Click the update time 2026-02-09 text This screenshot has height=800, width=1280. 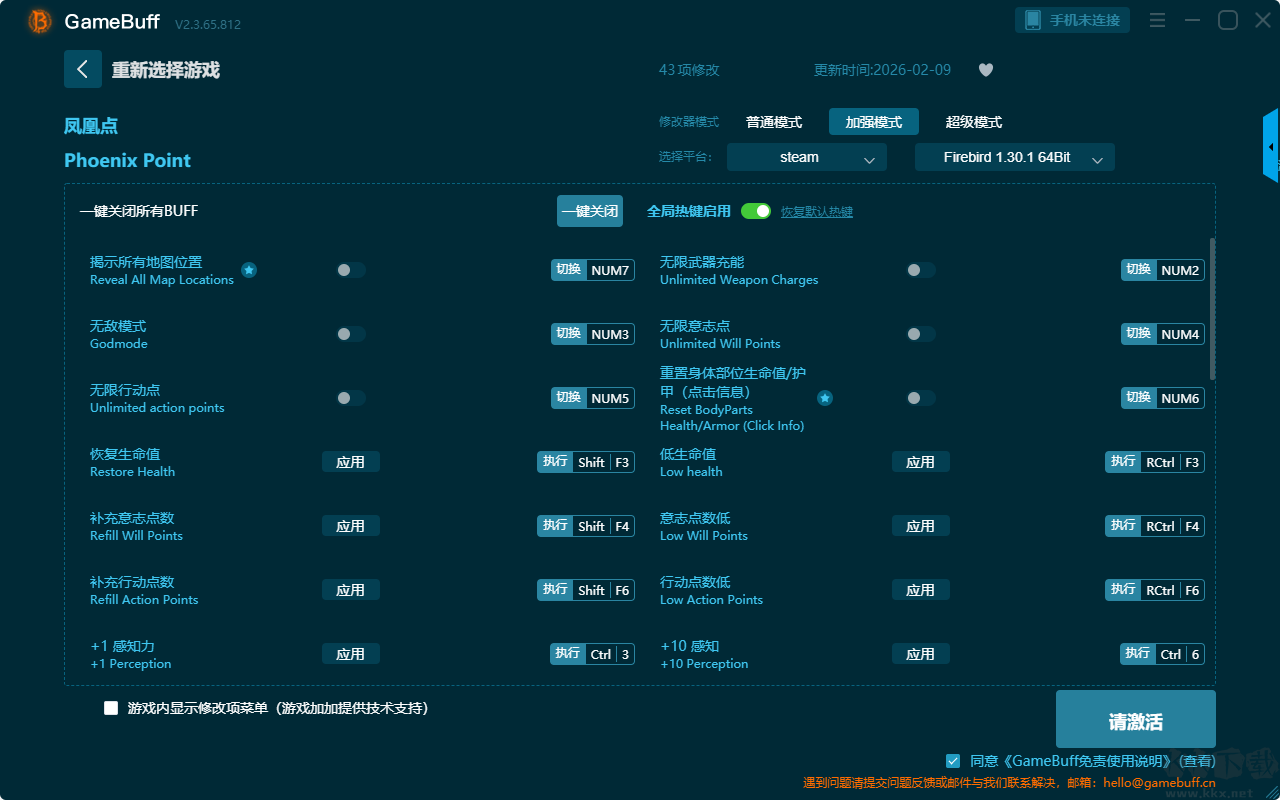click(x=883, y=70)
